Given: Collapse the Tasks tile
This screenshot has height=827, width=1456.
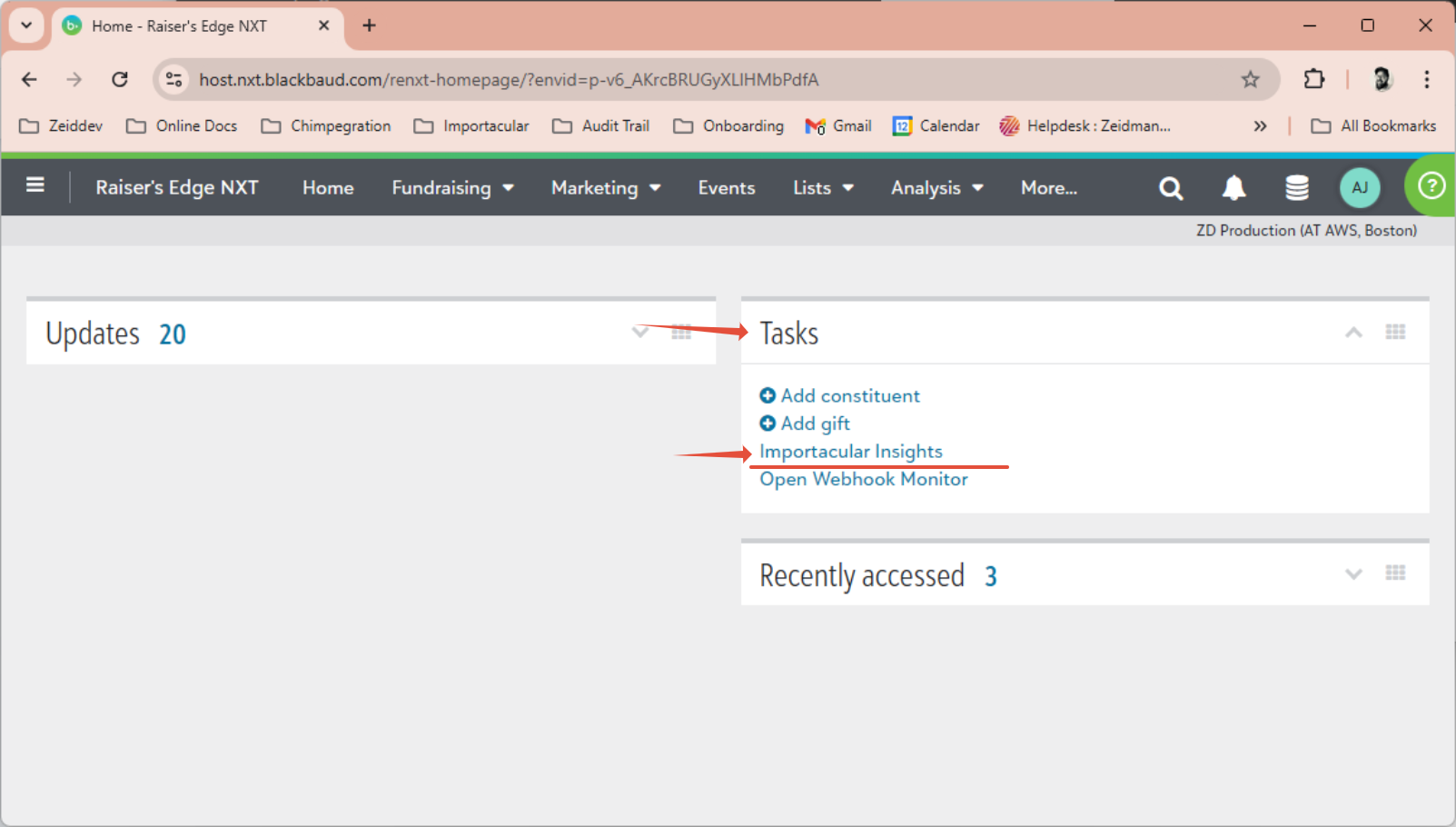Looking at the screenshot, I should (x=1353, y=333).
